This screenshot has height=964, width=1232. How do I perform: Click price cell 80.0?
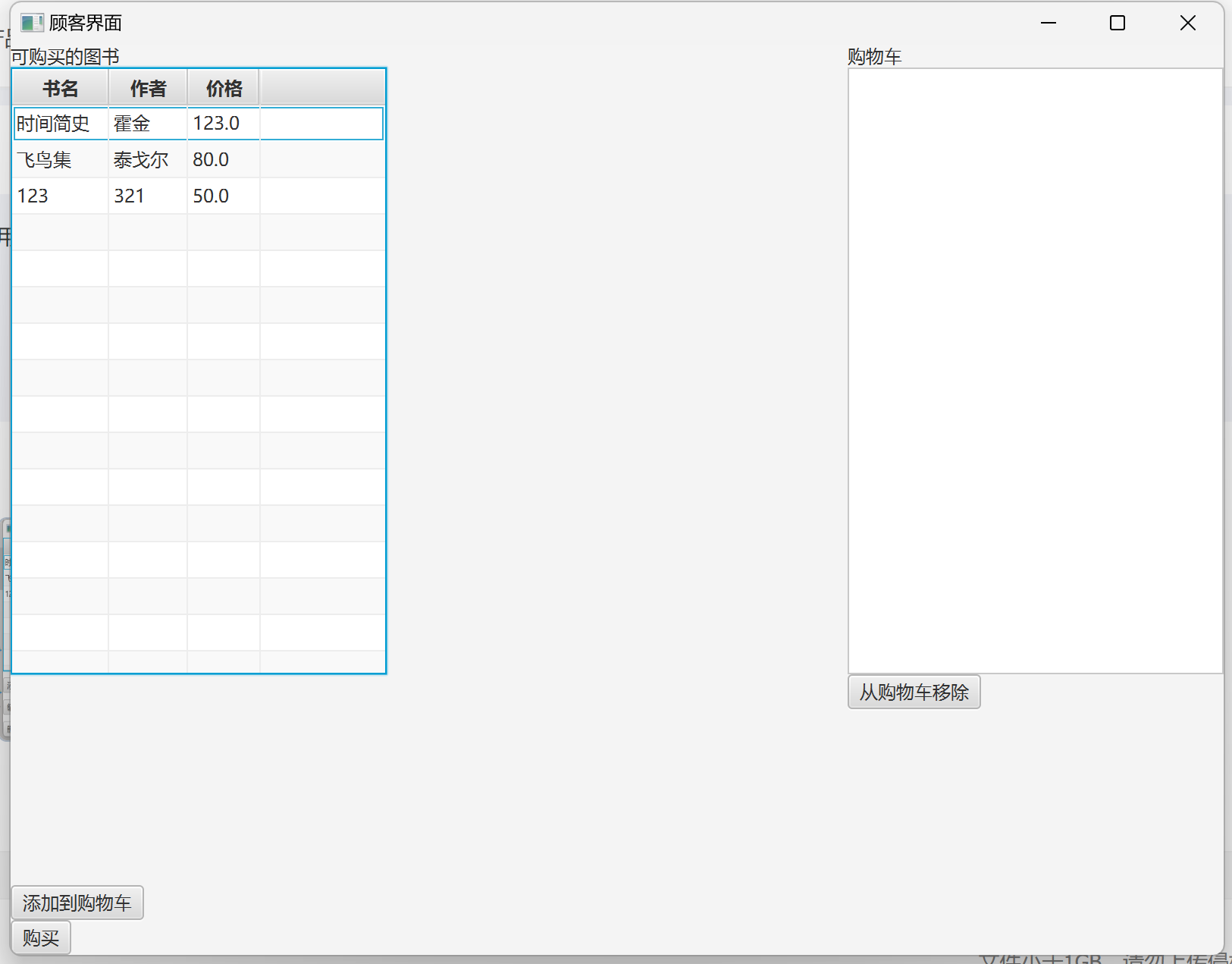pos(224,160)
